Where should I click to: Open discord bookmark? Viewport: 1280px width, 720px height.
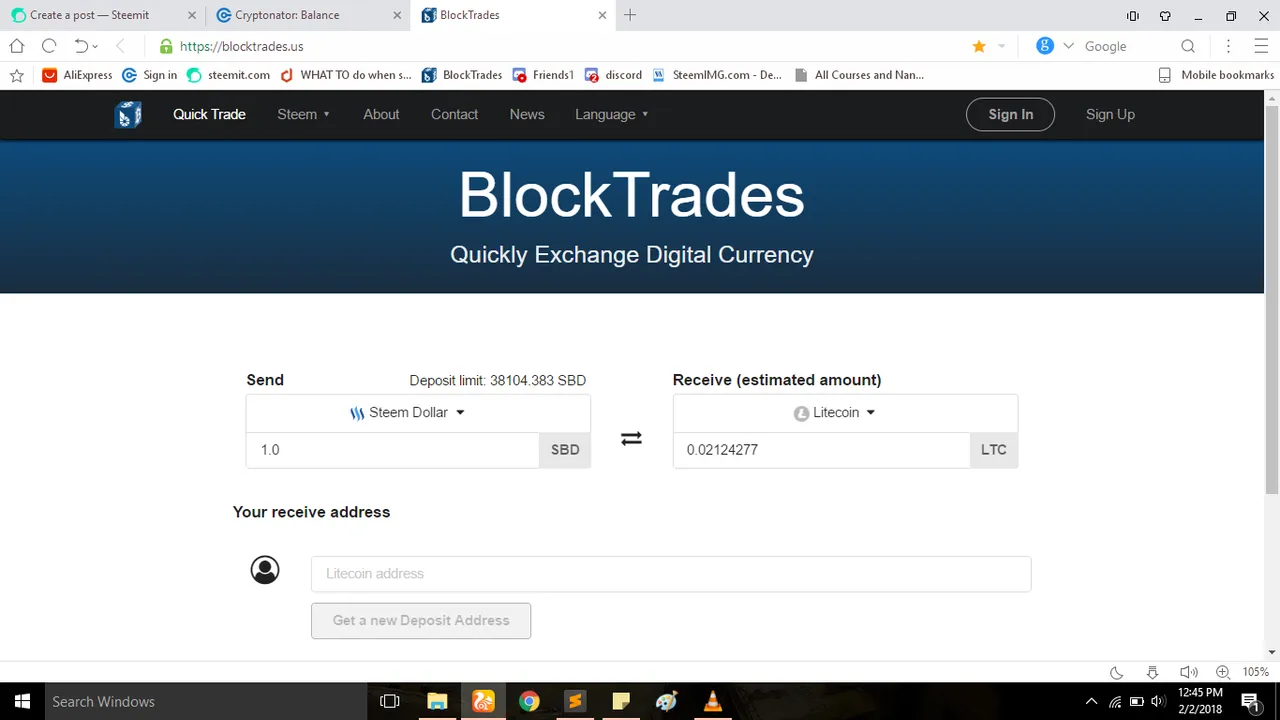click(x=613, y=75)
